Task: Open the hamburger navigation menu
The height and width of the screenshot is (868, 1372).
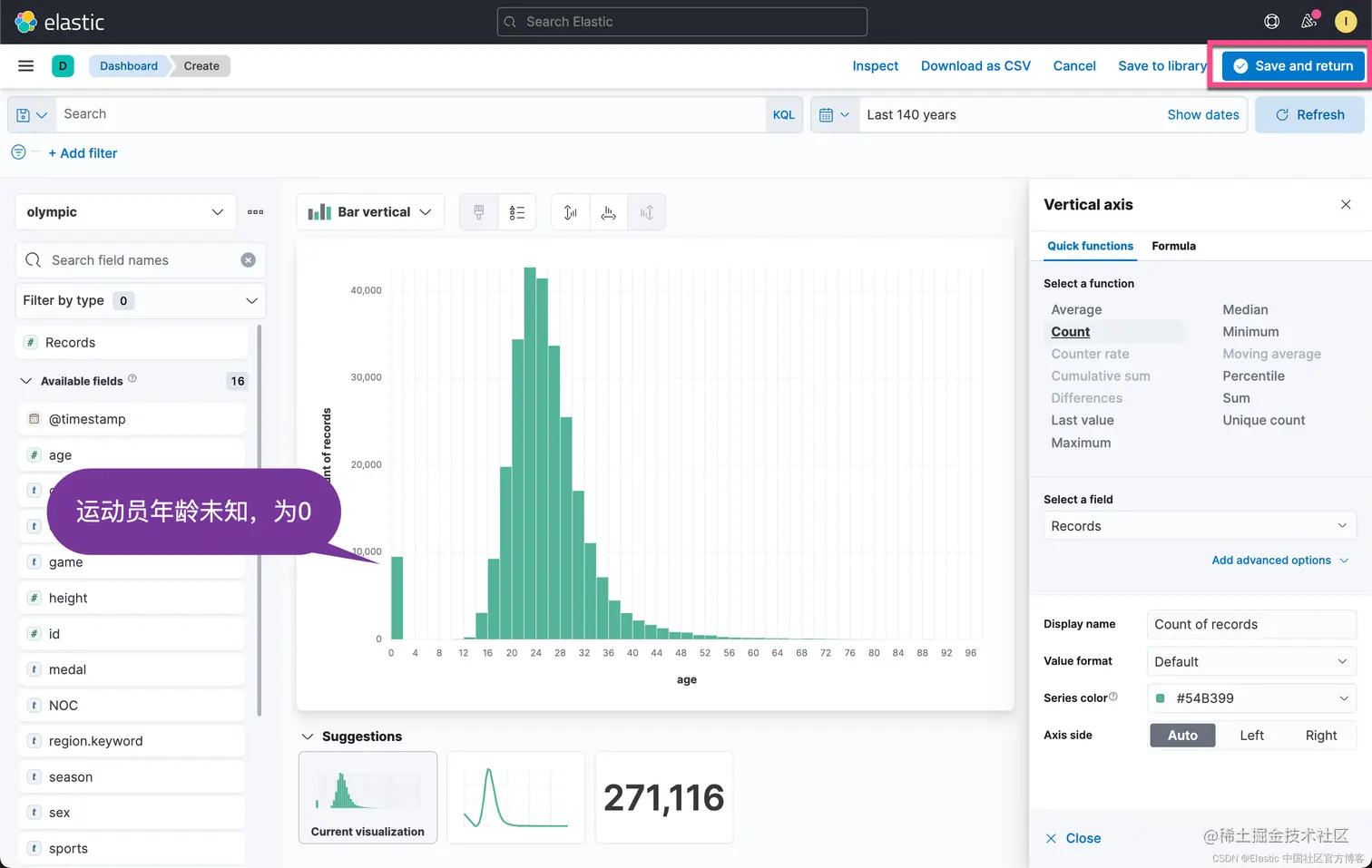Action: 25,65
